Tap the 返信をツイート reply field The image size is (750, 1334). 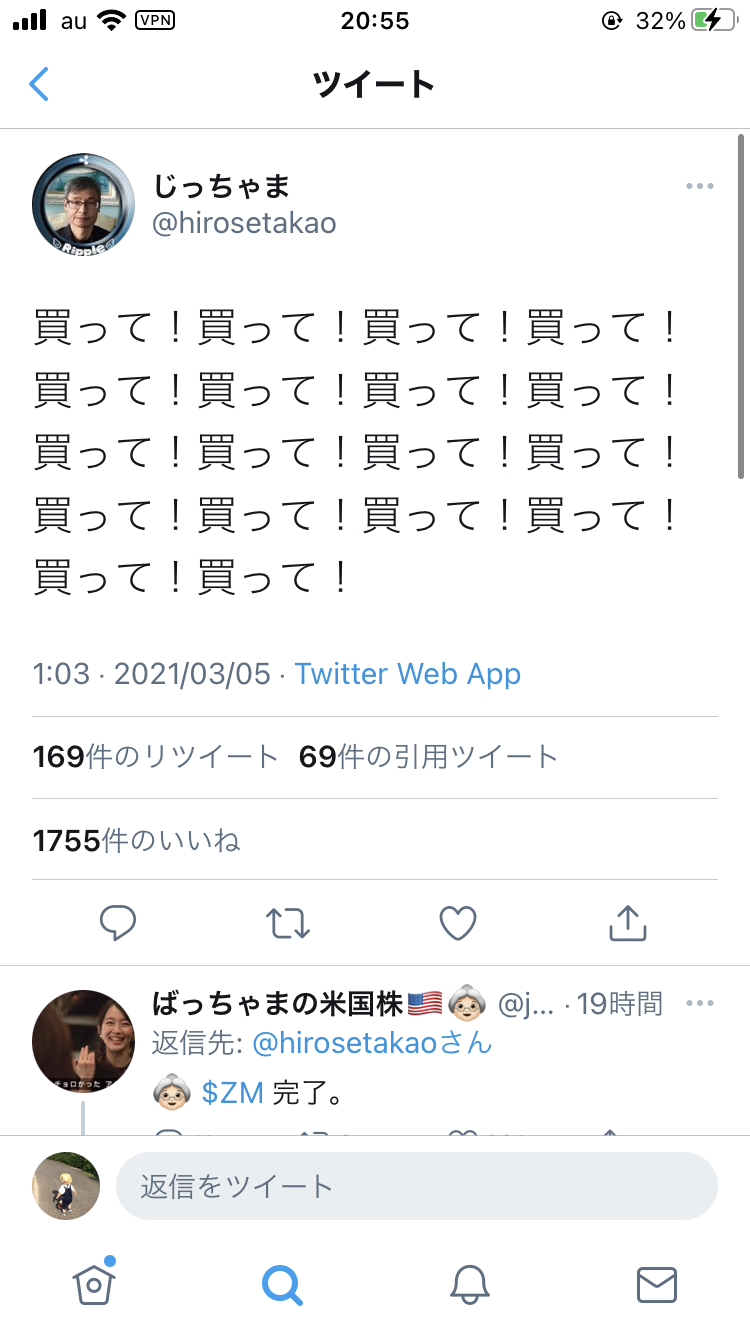(417, 1186)
